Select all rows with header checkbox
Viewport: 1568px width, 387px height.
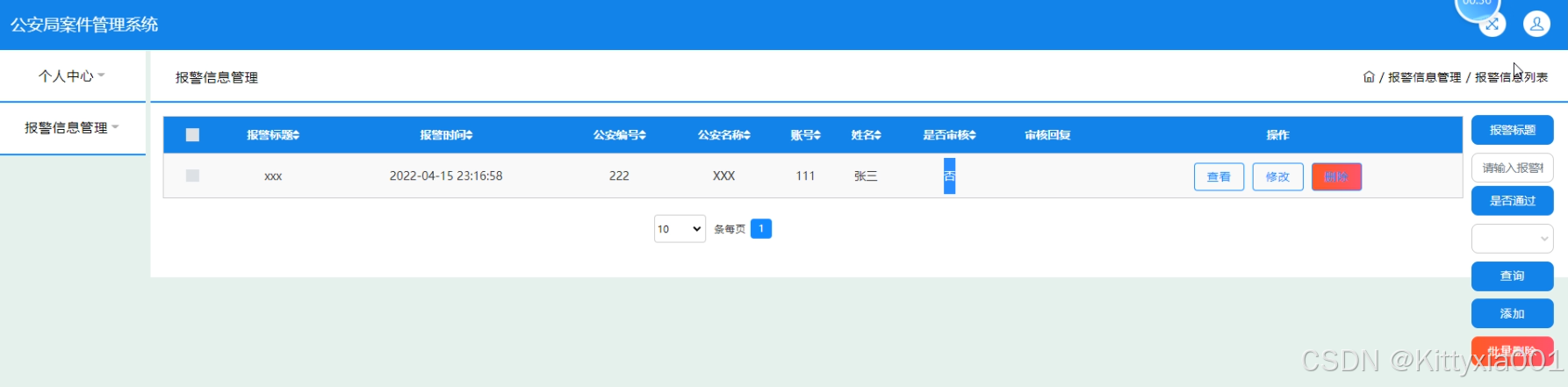(x=192, y=135)
